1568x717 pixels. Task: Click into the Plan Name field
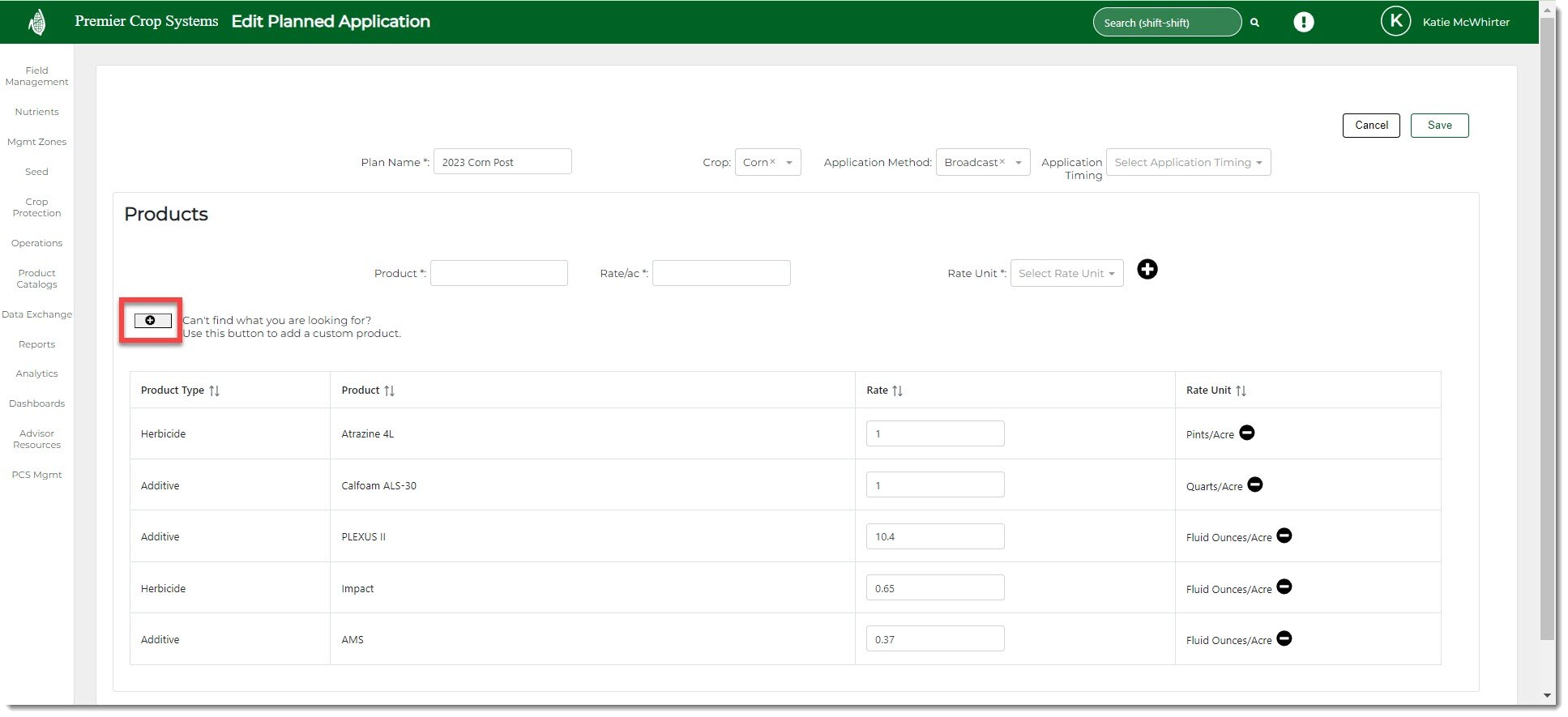(x=502, y=163)
